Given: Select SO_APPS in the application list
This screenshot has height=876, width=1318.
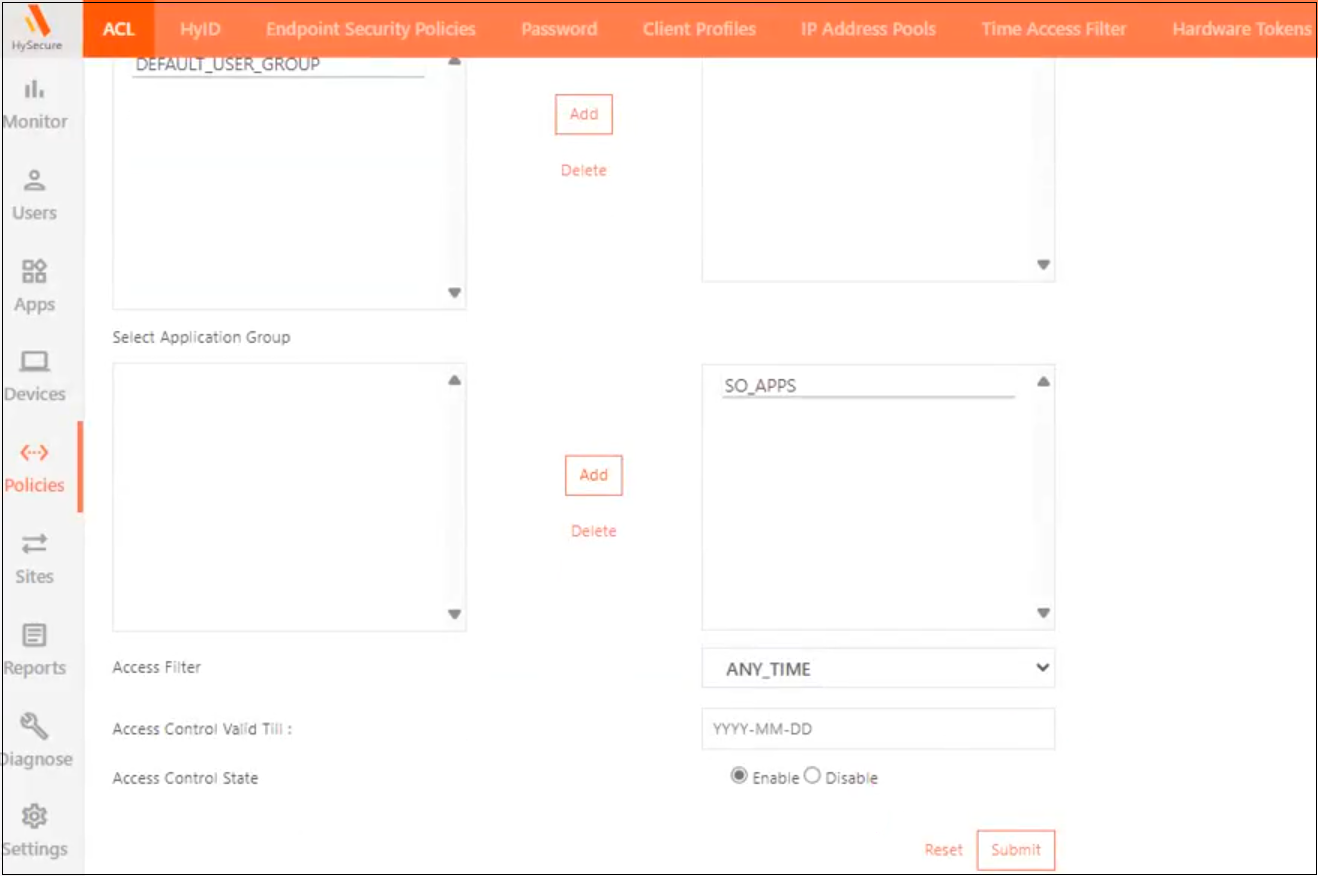Looking at the screenshot, I should point(761,386).
